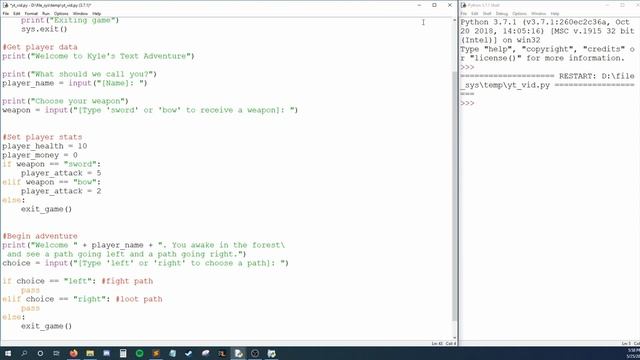This screenshot has width=640, height=360.
Task: Open the Window menu in the editor window
Action: click(x=80, y=13)
